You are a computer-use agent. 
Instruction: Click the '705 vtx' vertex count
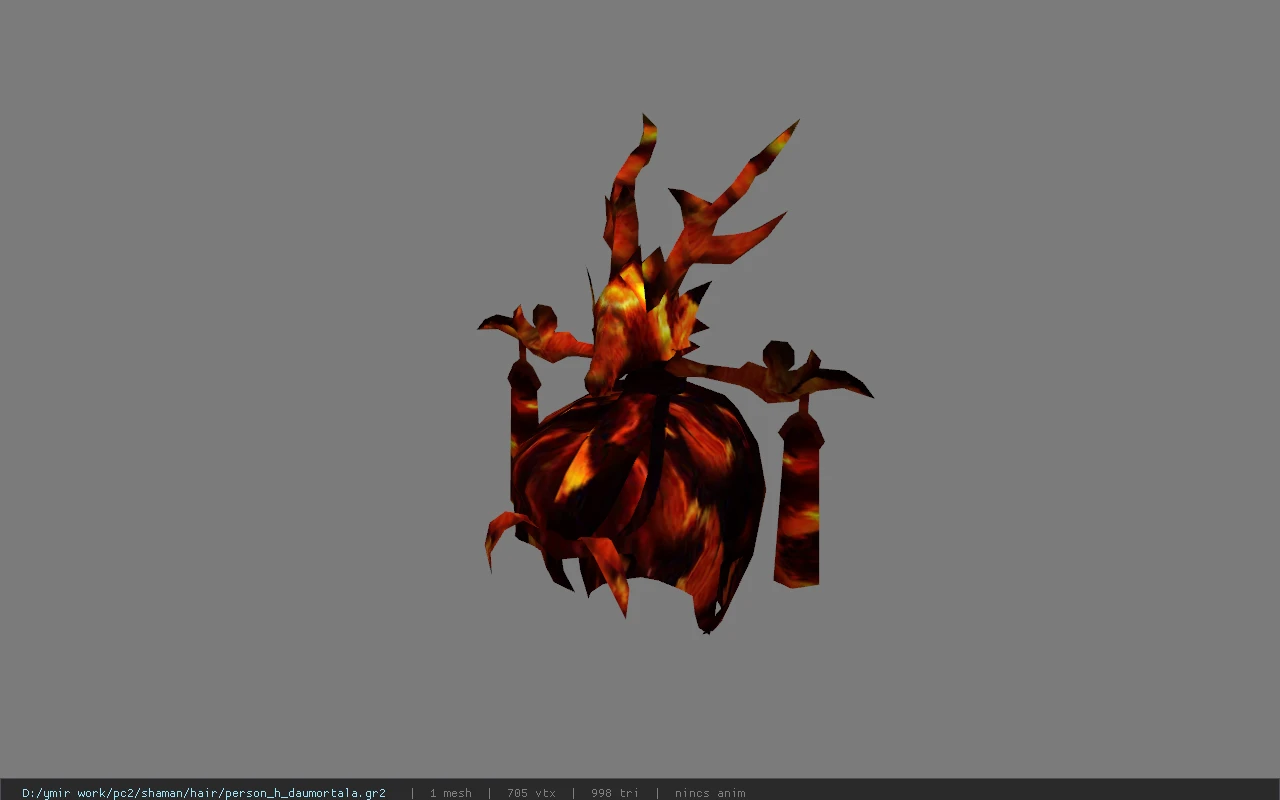coord(531,793)
